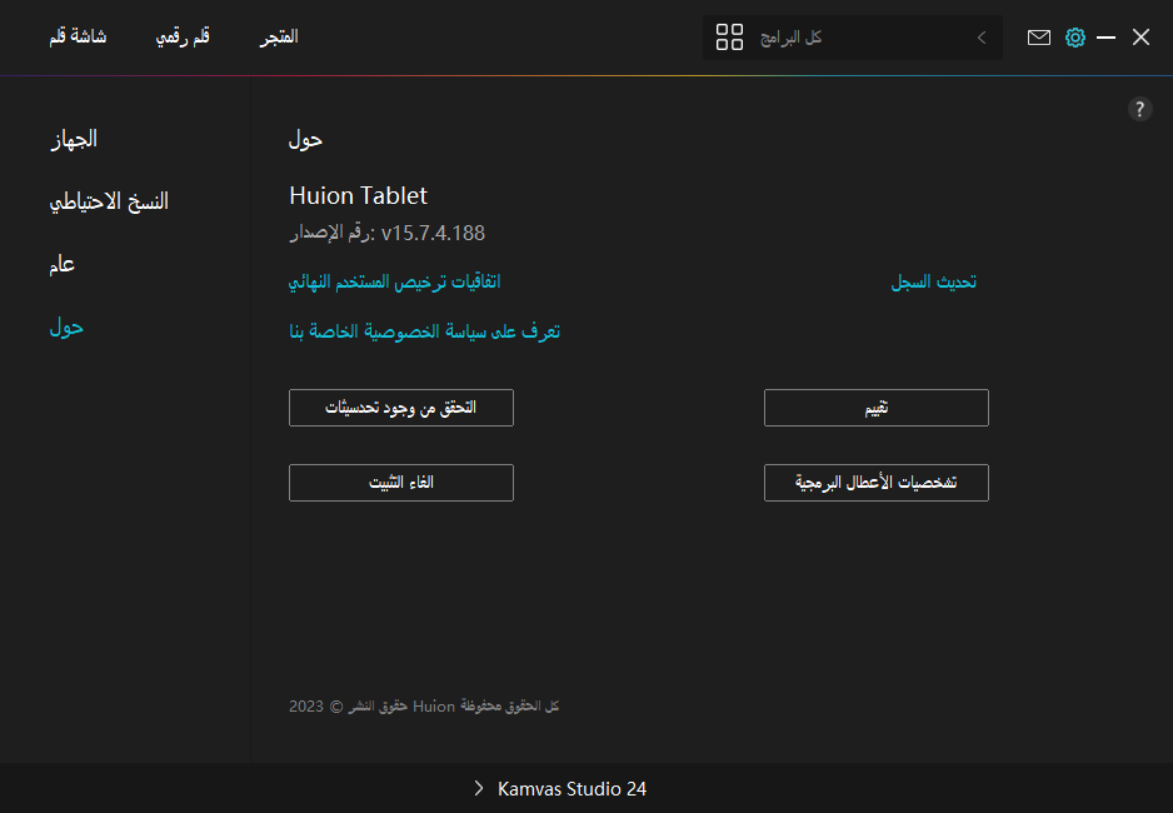1173x813 pixels.
Task: Open the privacy policy link سياسة الخصوصية
Action: coord(424,331)
